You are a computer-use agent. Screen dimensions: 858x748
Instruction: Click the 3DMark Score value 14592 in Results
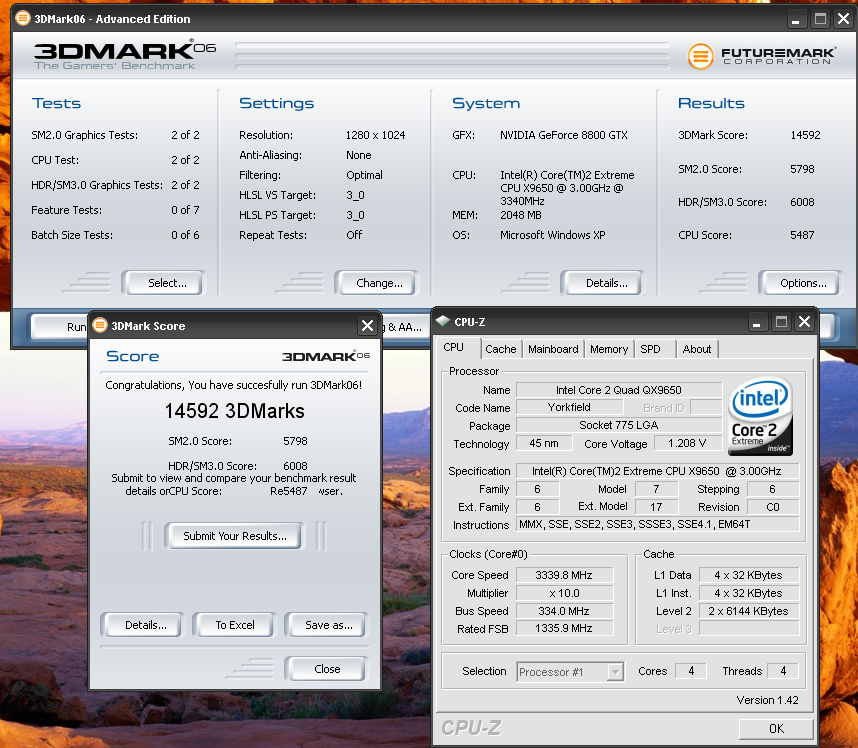tap(805, 135)
